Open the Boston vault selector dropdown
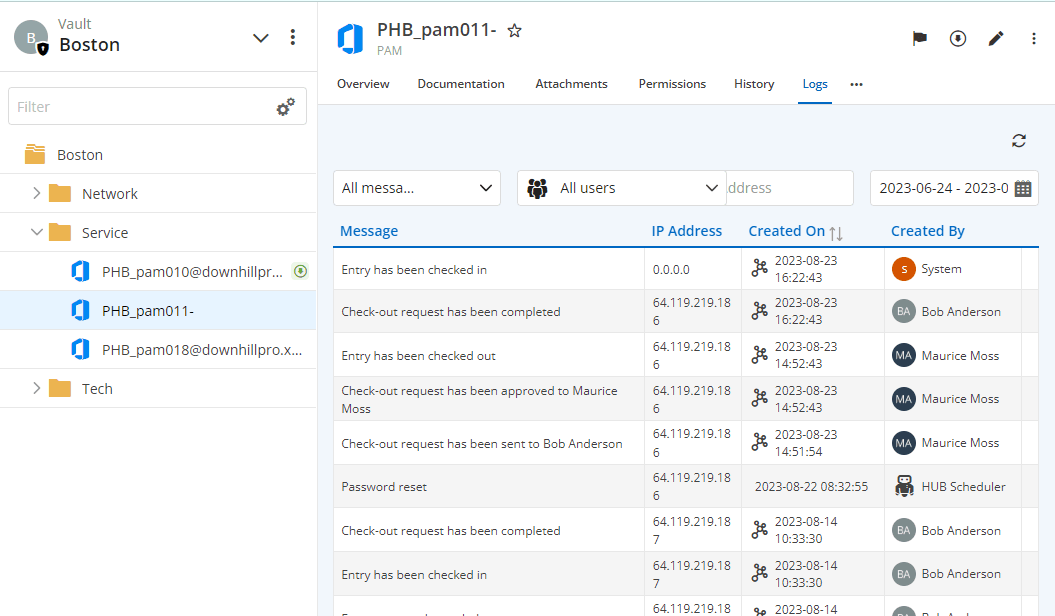This screenshot has height=616, width=1055. [x=260, y=38]
